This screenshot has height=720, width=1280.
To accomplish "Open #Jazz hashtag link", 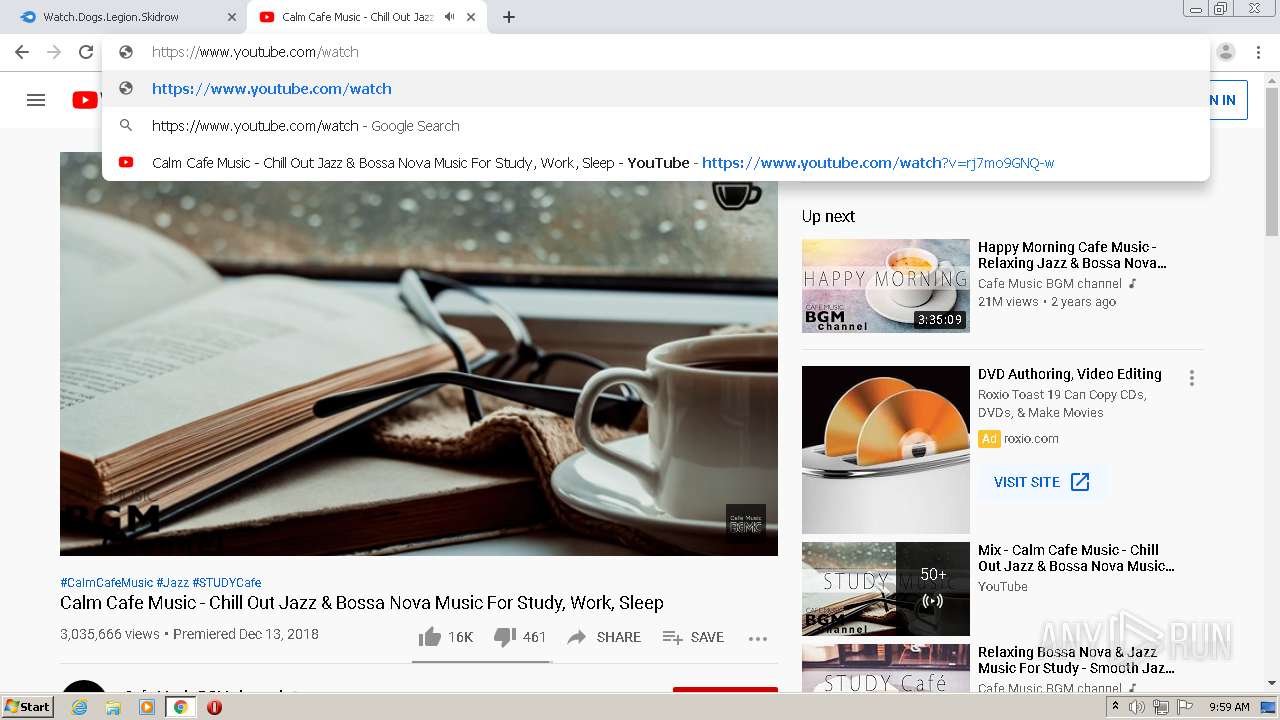I will click(x=172, y=583).
